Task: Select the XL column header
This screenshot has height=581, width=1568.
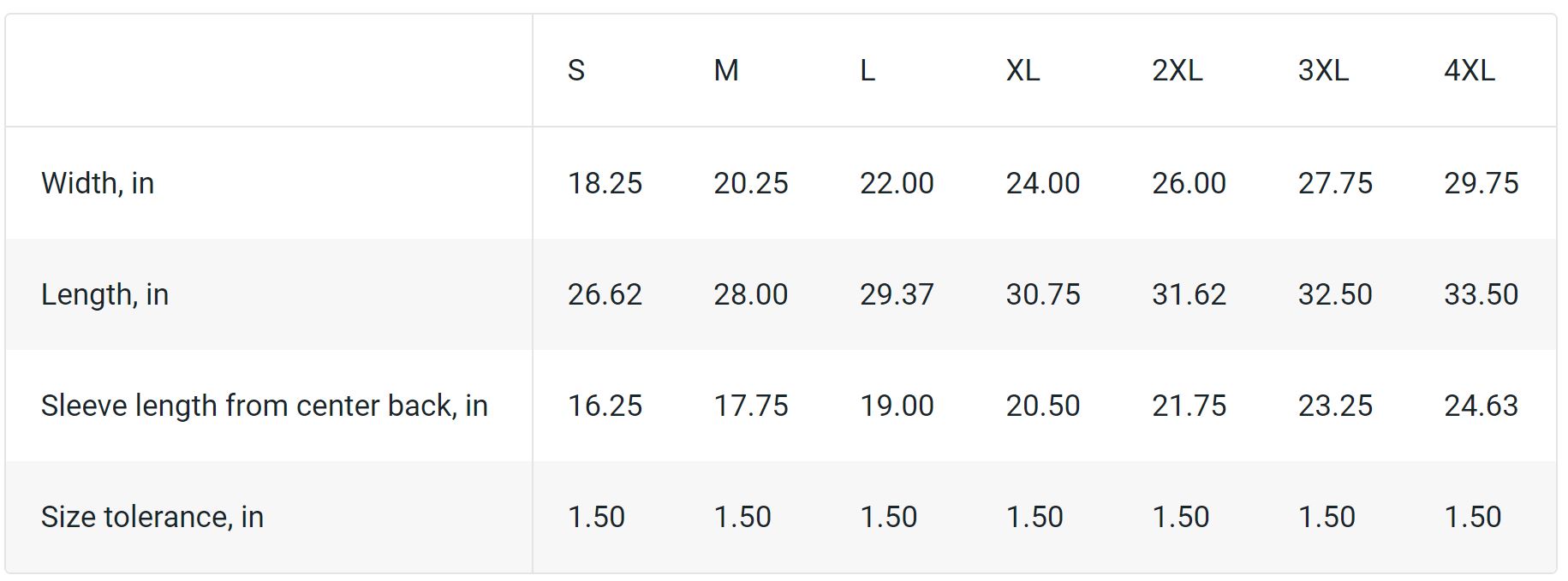Action: [1022, 70]
